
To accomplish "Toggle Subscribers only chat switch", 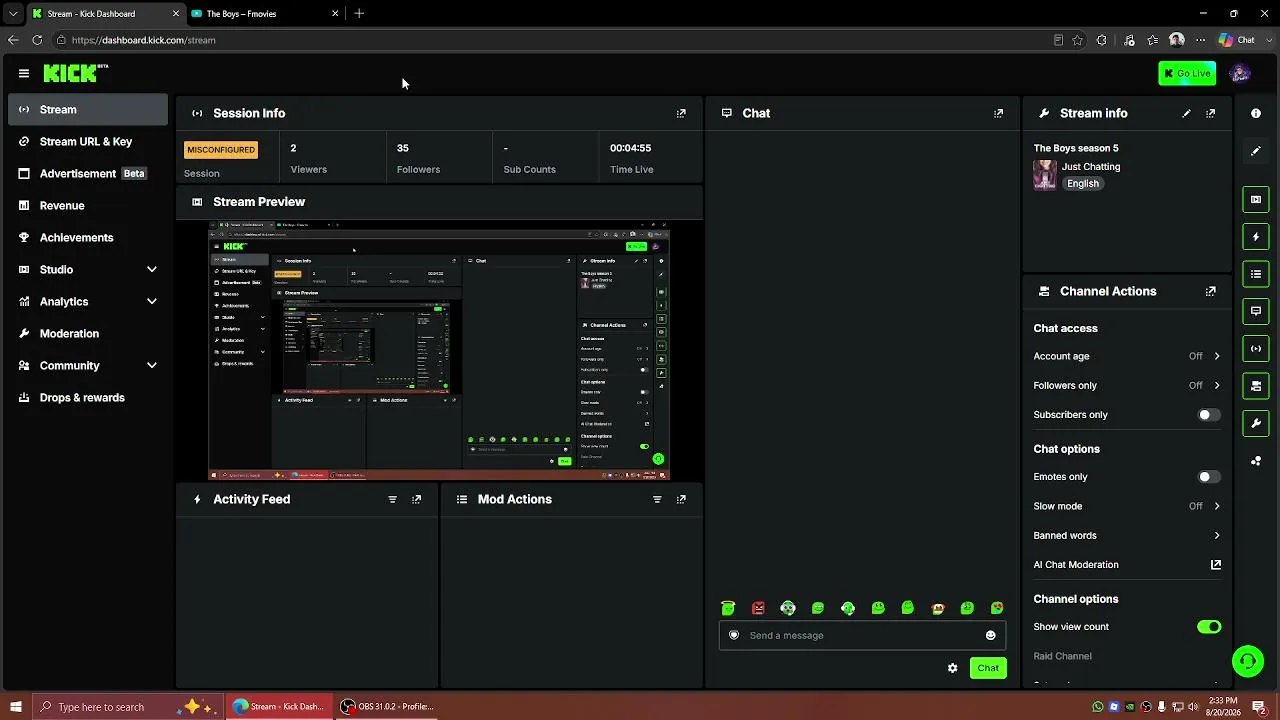I will click(1209, 415).
